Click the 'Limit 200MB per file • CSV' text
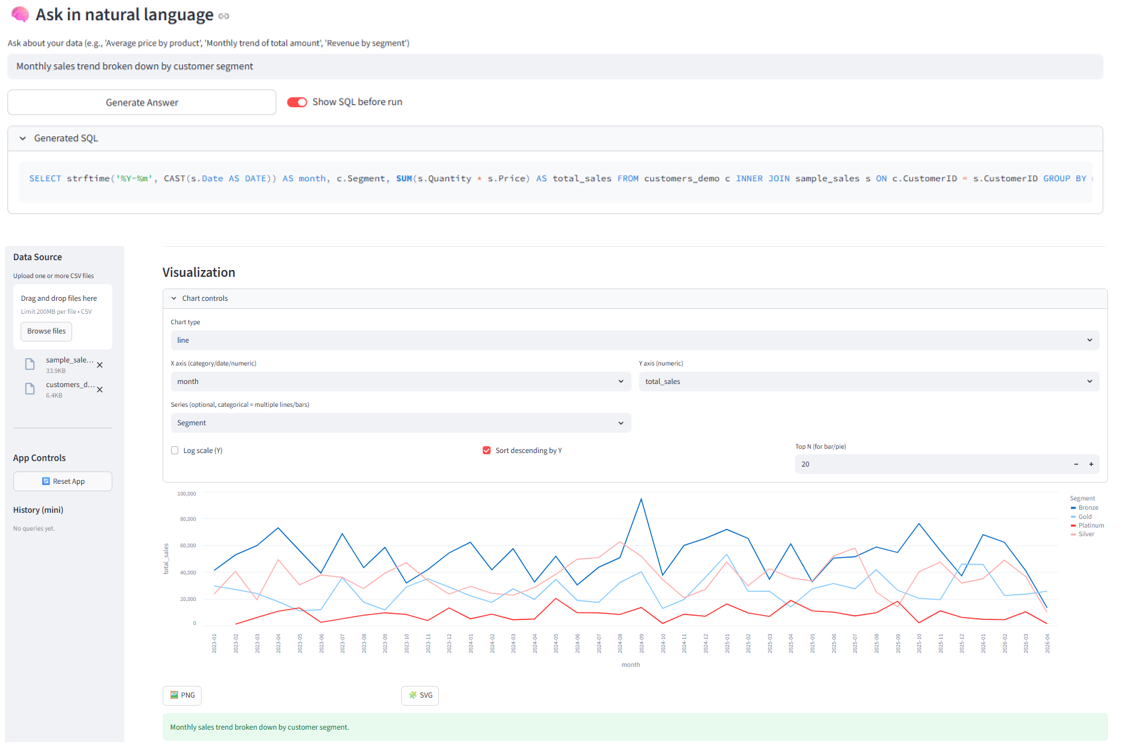The width and height of the screenshot is (1125, 746). pos(57,312)
